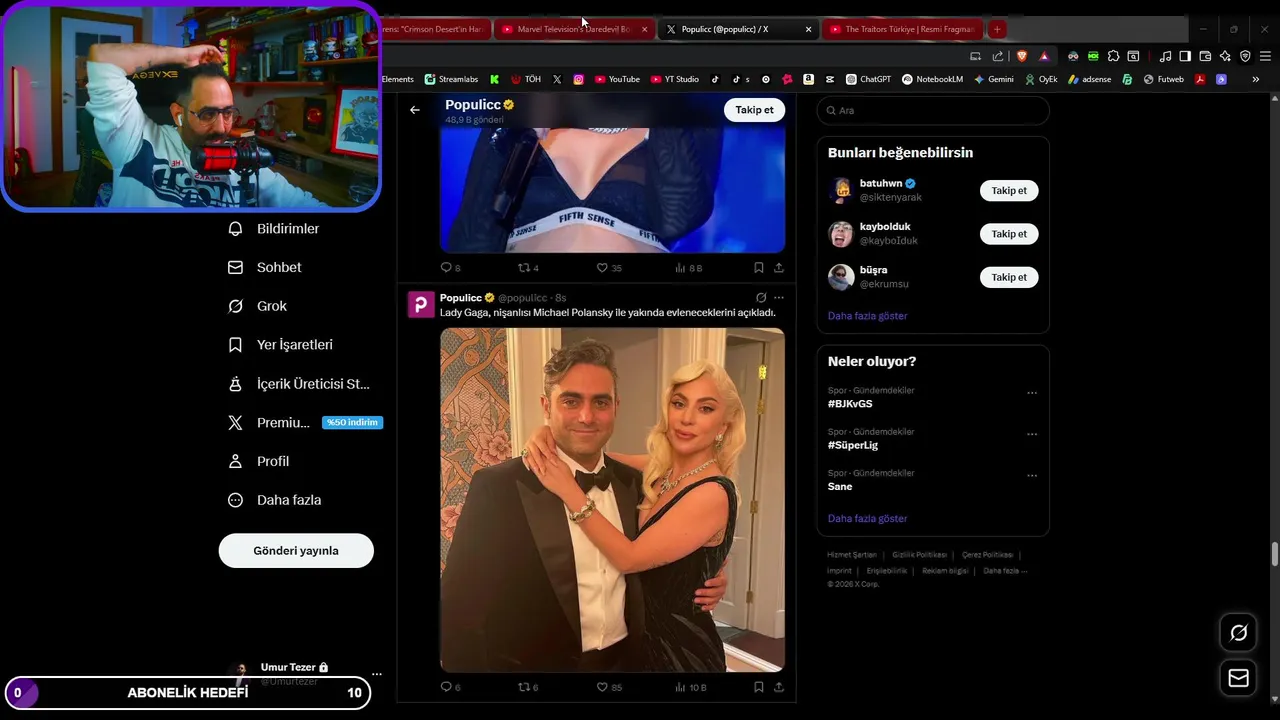Show more trends under Neler oluyor
This screenshot has width=1280, height=720.
(868, 519)
